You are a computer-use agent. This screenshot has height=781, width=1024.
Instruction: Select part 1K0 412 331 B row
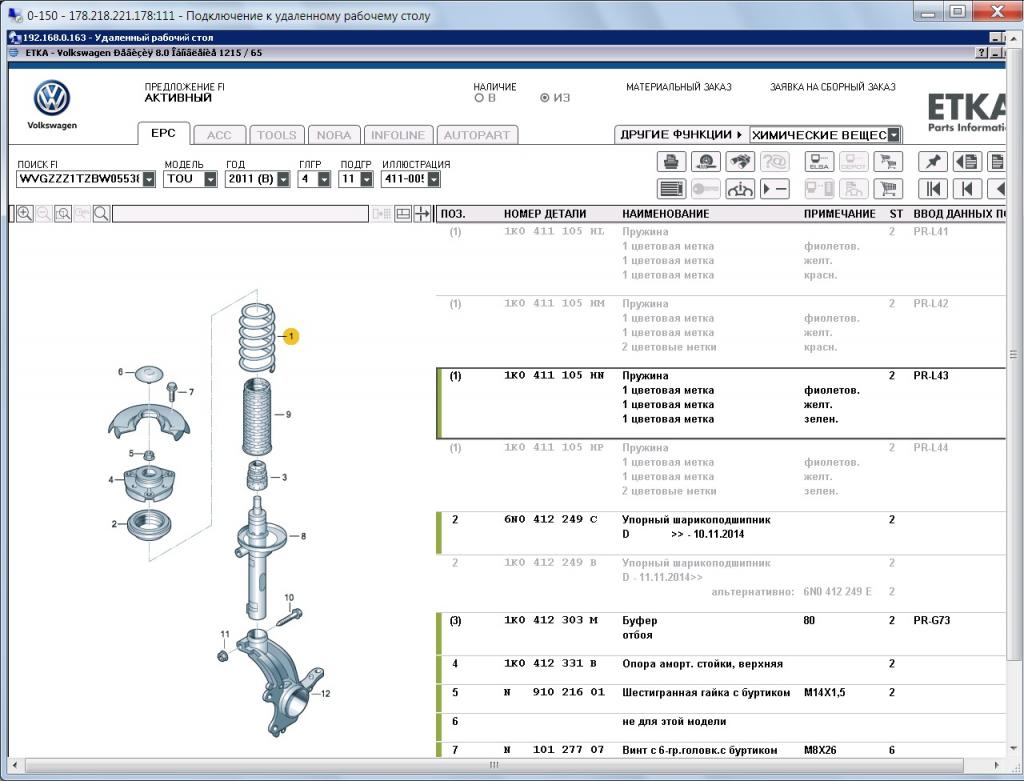tap(721, 670)
